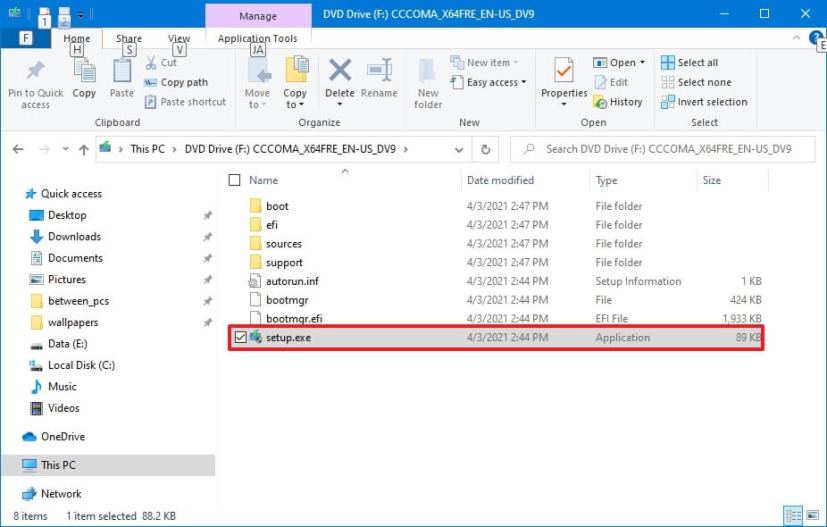Viewport: 827px width, 527px height.
Task: Navigate up one folder level arrow
Action: 83,149
